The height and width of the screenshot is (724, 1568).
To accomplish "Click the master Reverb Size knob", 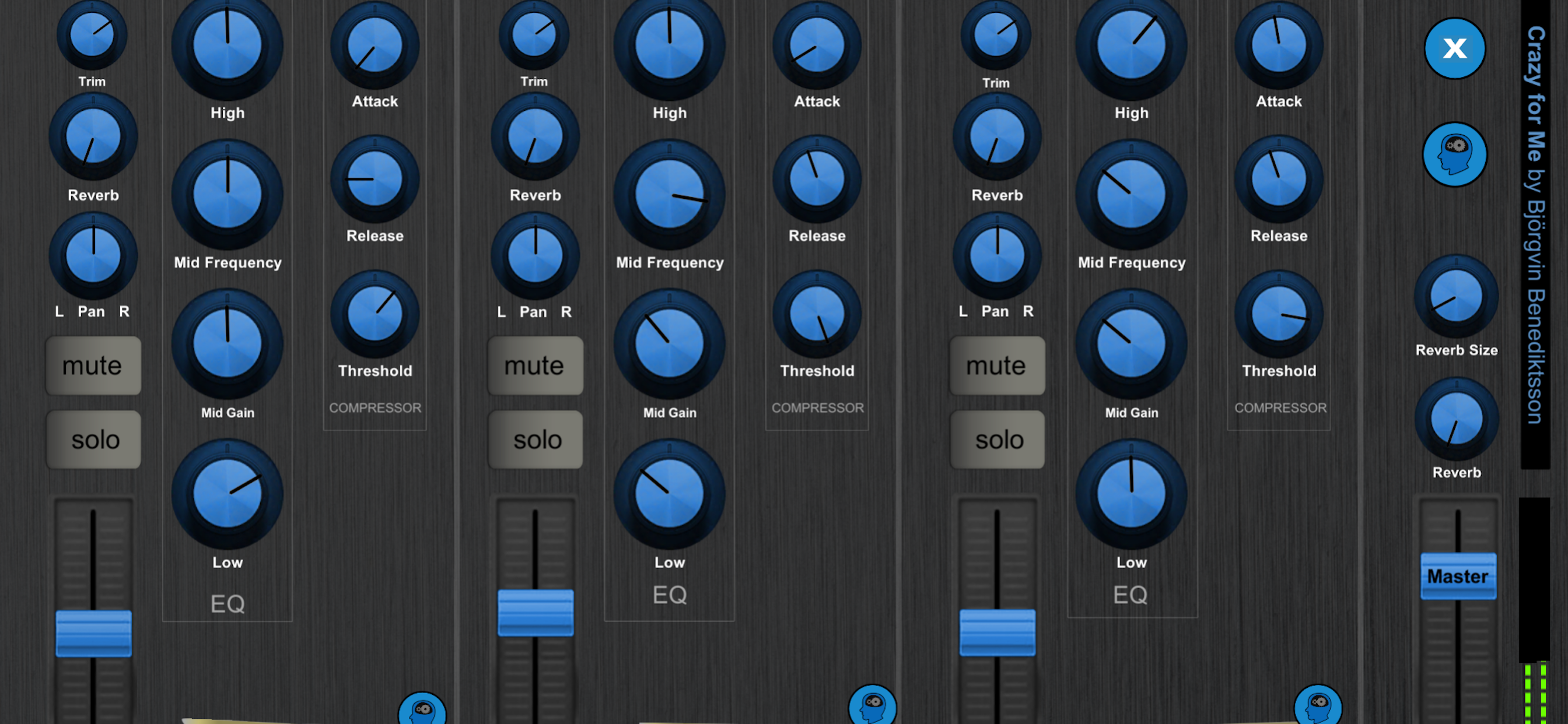I will (1456, 296).
